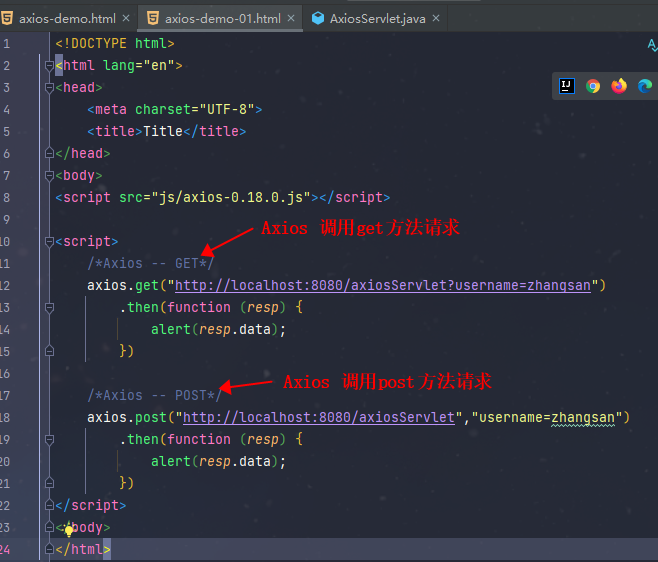This screenshot has width=658, height=562.
Task: Open the POST localhost axiosServlet URL link
Action: coord(319,417)
